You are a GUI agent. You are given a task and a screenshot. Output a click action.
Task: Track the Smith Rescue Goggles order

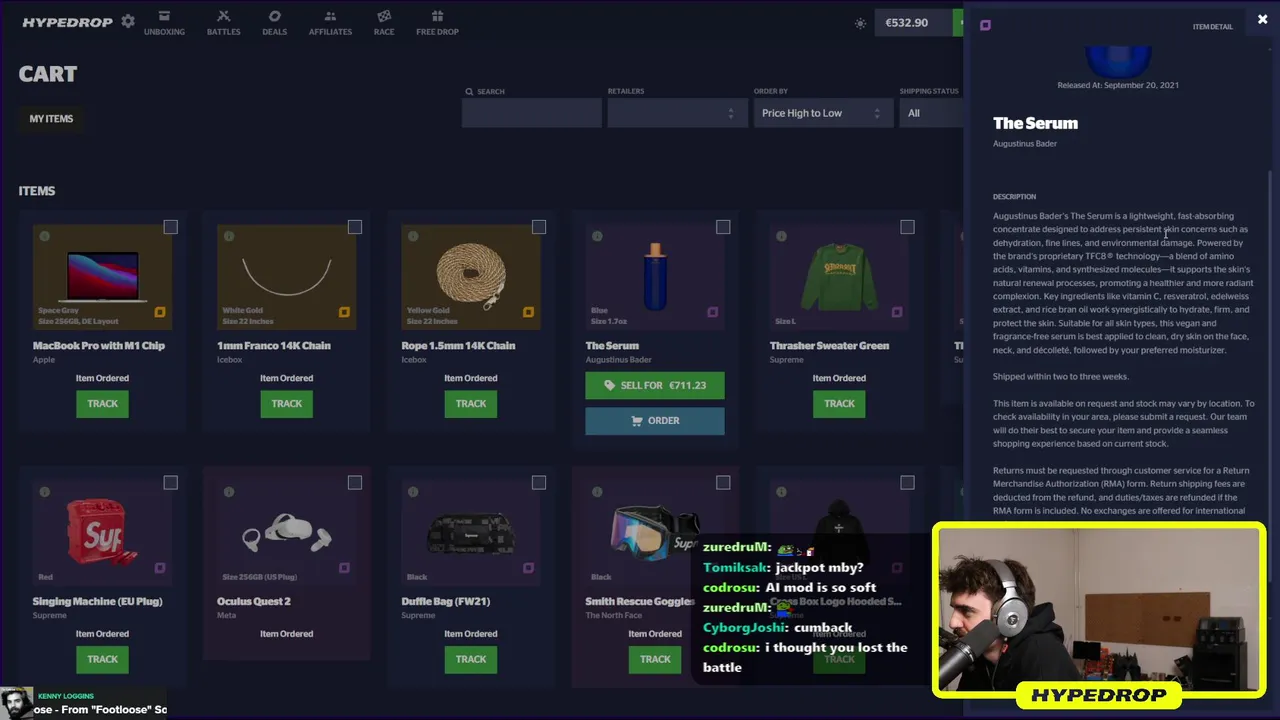point(655,659)
